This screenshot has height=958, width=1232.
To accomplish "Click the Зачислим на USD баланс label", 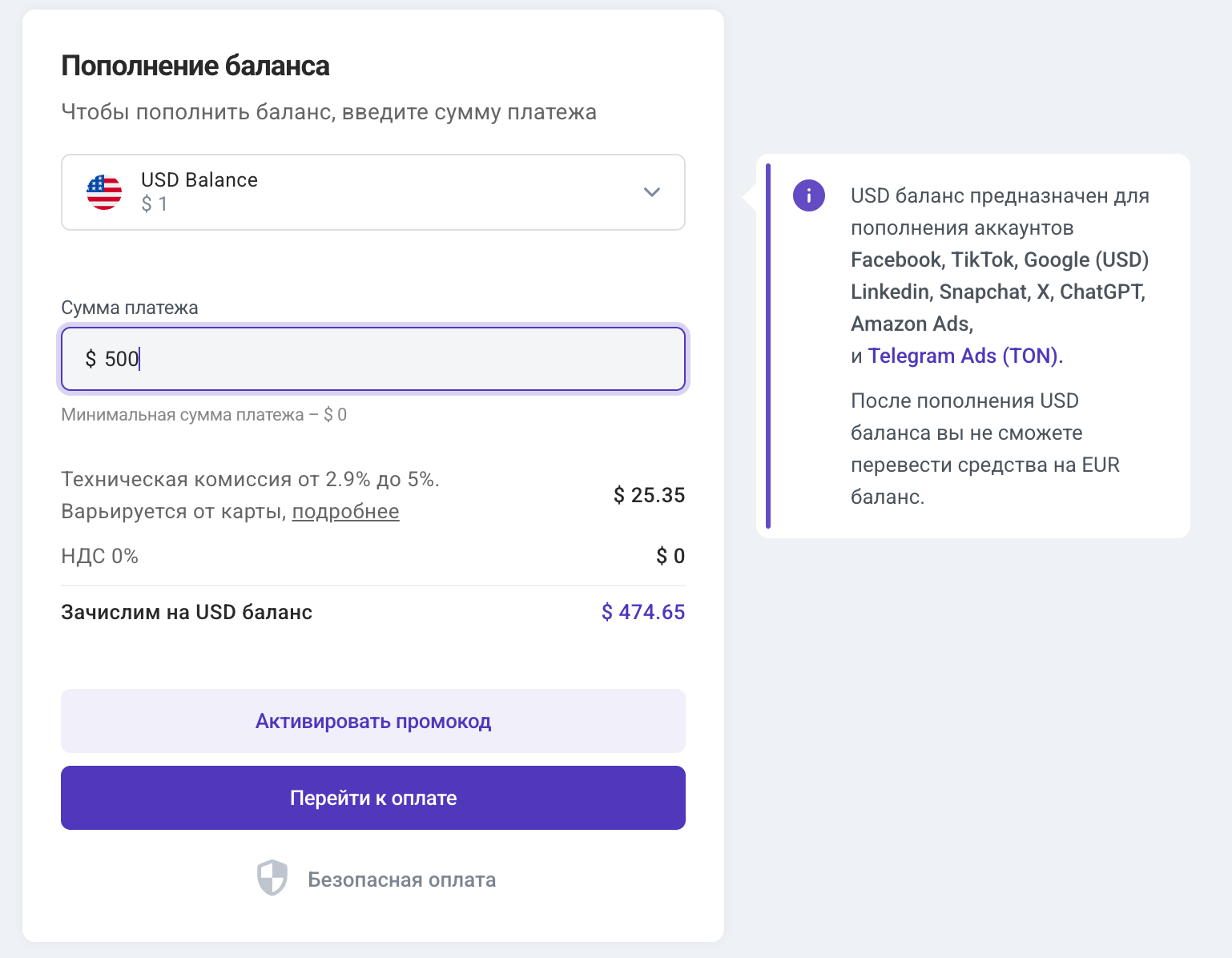I will point(187,612).
